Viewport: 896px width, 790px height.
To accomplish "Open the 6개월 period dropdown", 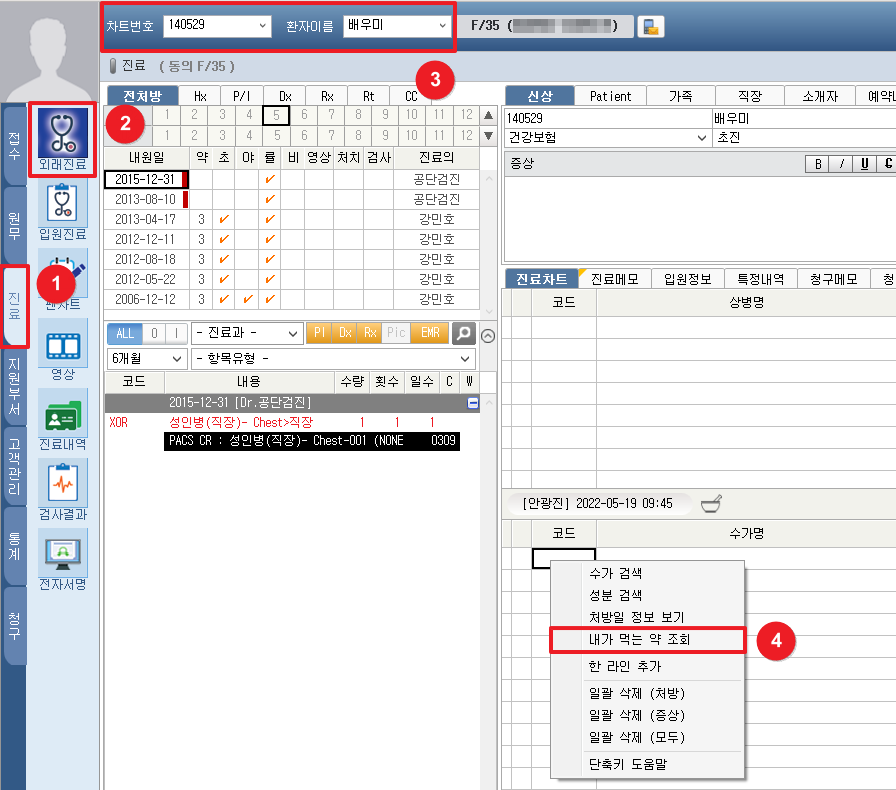I will pyautogui.click(x=146, y=358).
